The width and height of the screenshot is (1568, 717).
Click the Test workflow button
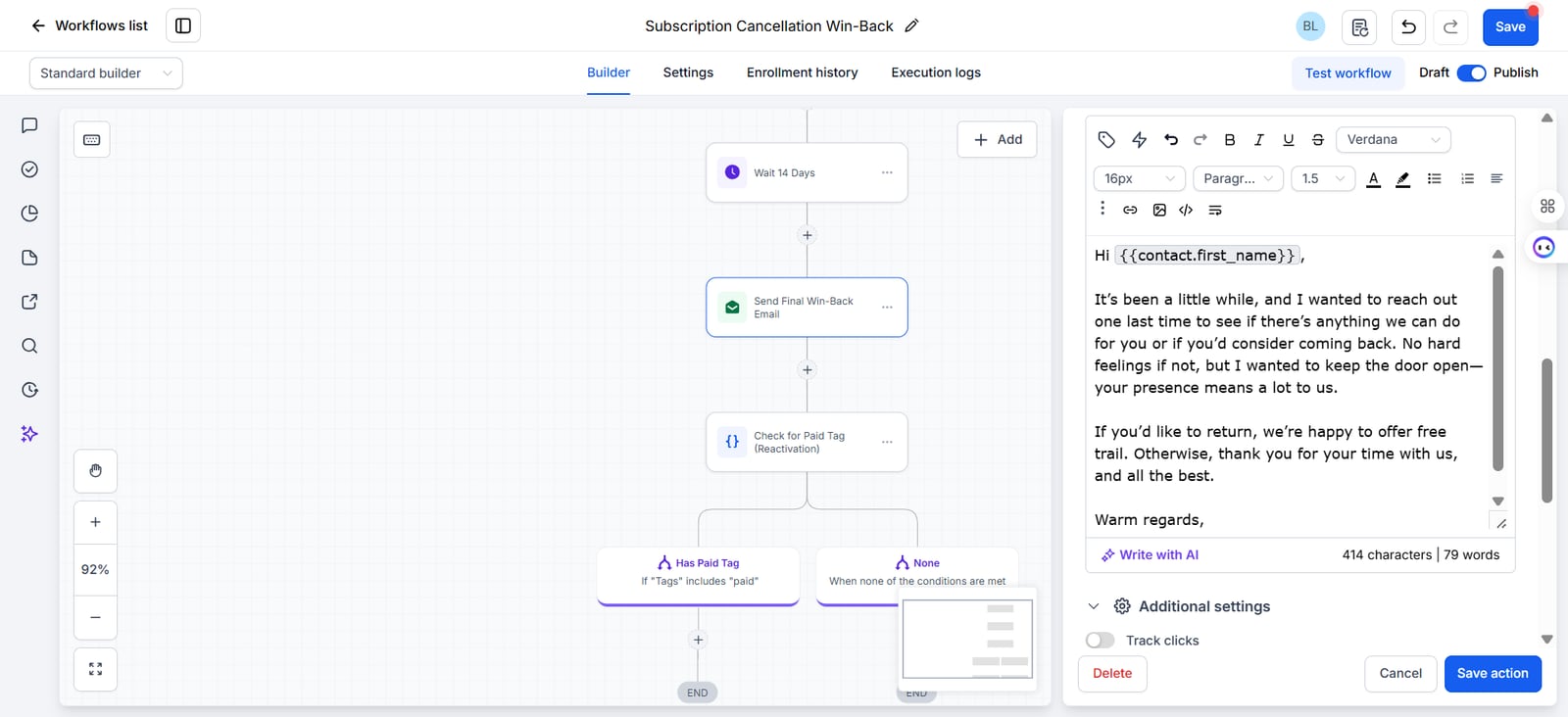[x=1347, y=73]
